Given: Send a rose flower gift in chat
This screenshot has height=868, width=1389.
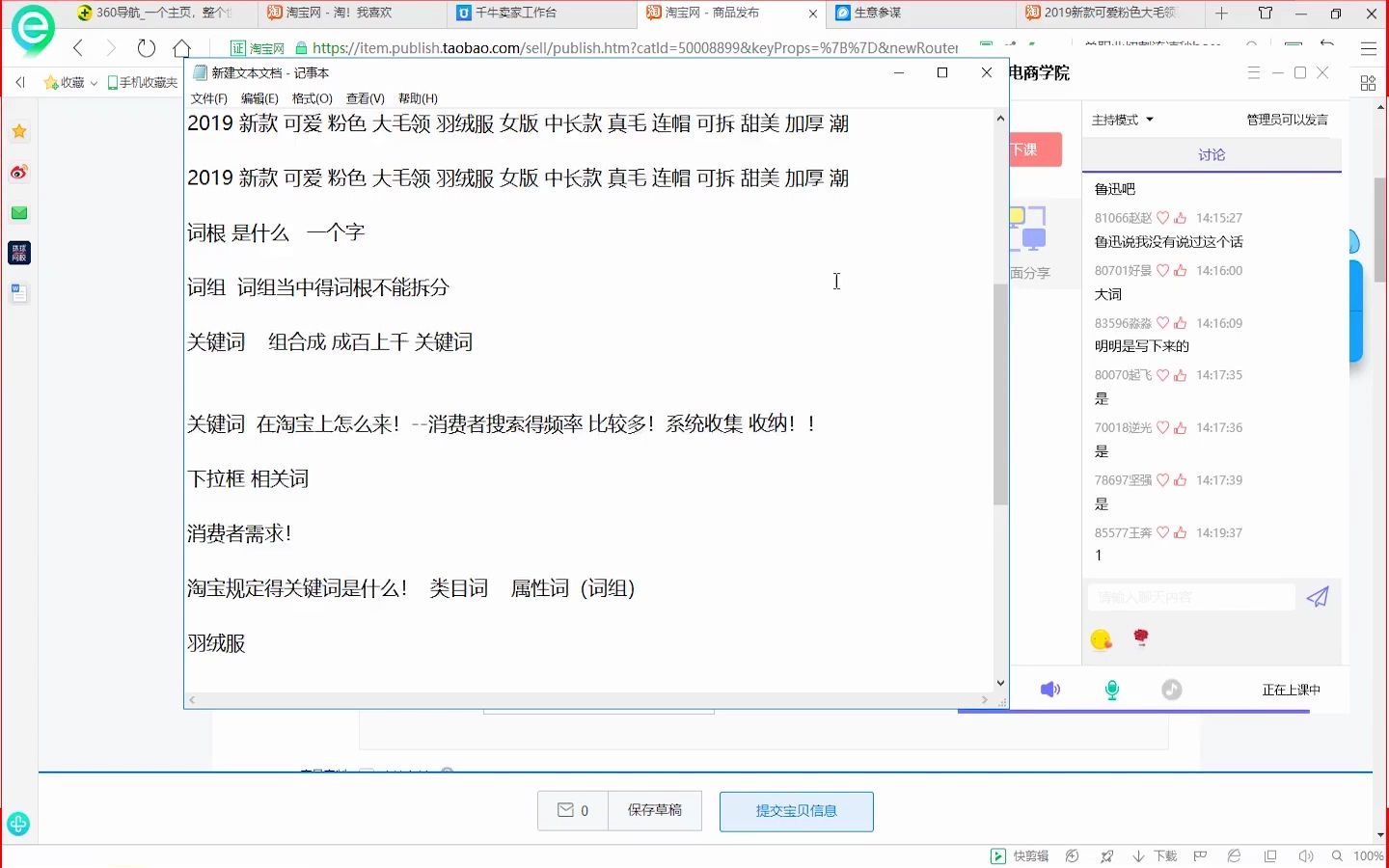Looking at the screenshot, I should tap(1141, 637).
